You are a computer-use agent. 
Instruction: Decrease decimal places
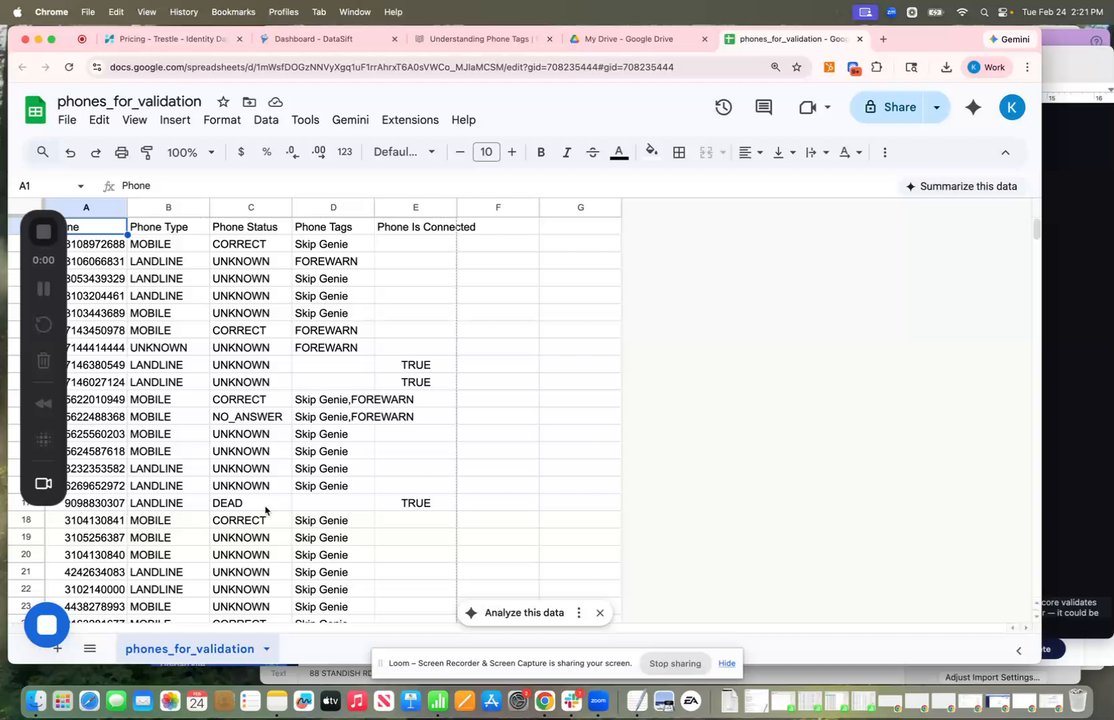point(292,152)
